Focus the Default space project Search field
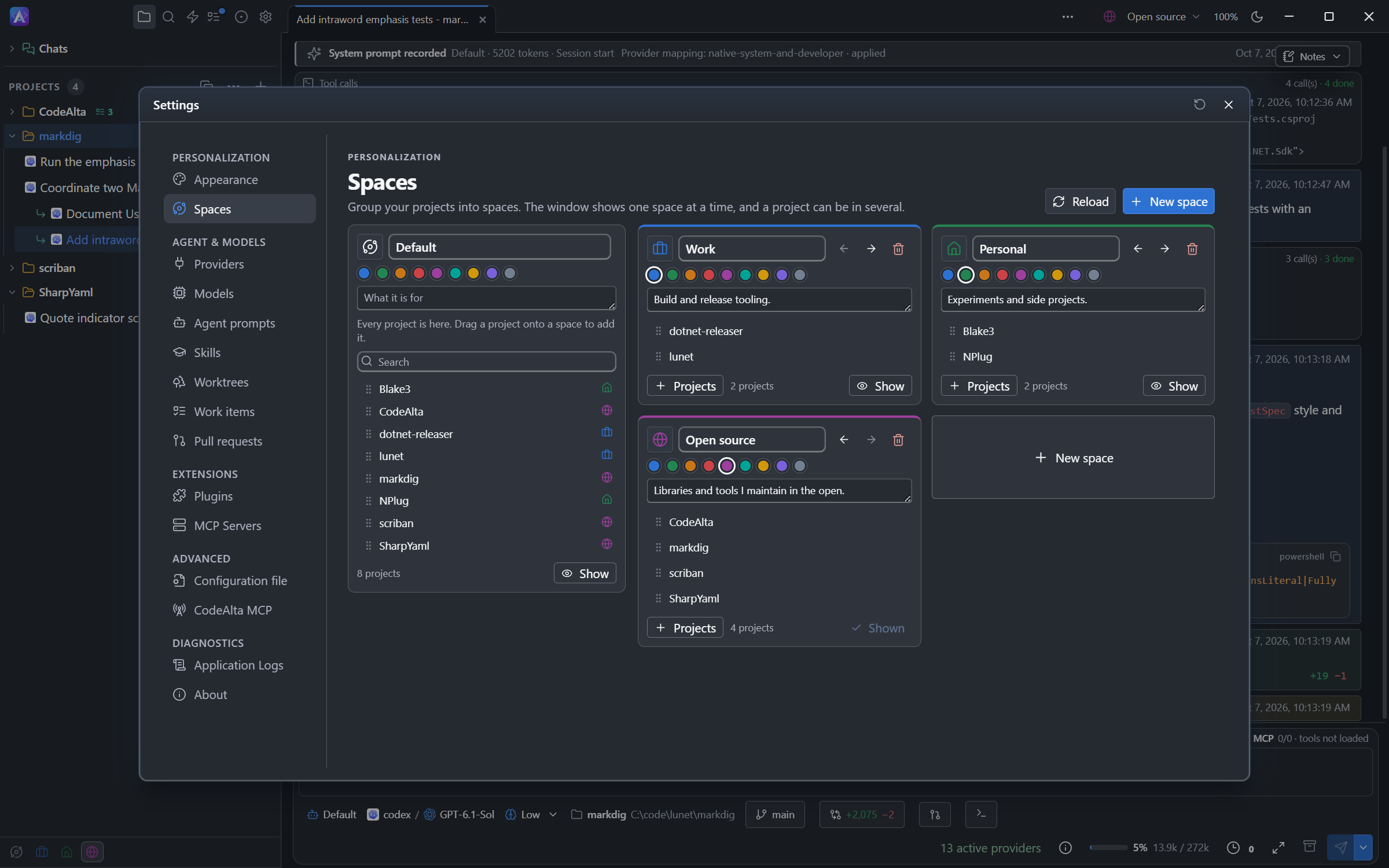 [486, 362]
